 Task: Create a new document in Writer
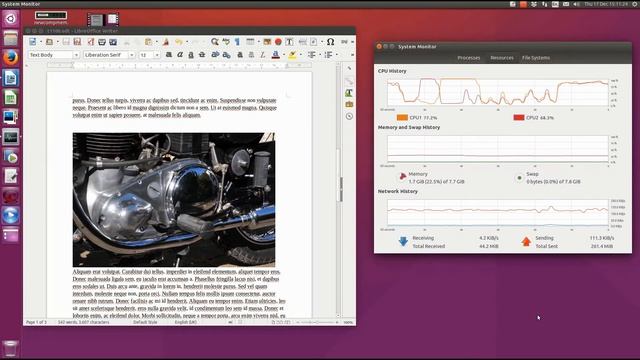pyautogui.click(x=33, y=42)
